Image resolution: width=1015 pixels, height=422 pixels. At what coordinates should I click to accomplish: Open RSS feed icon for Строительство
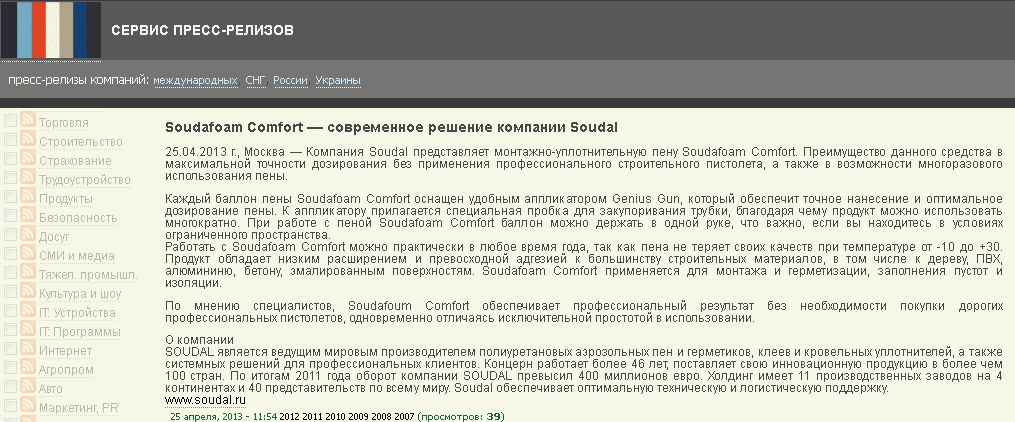point(28,139)
